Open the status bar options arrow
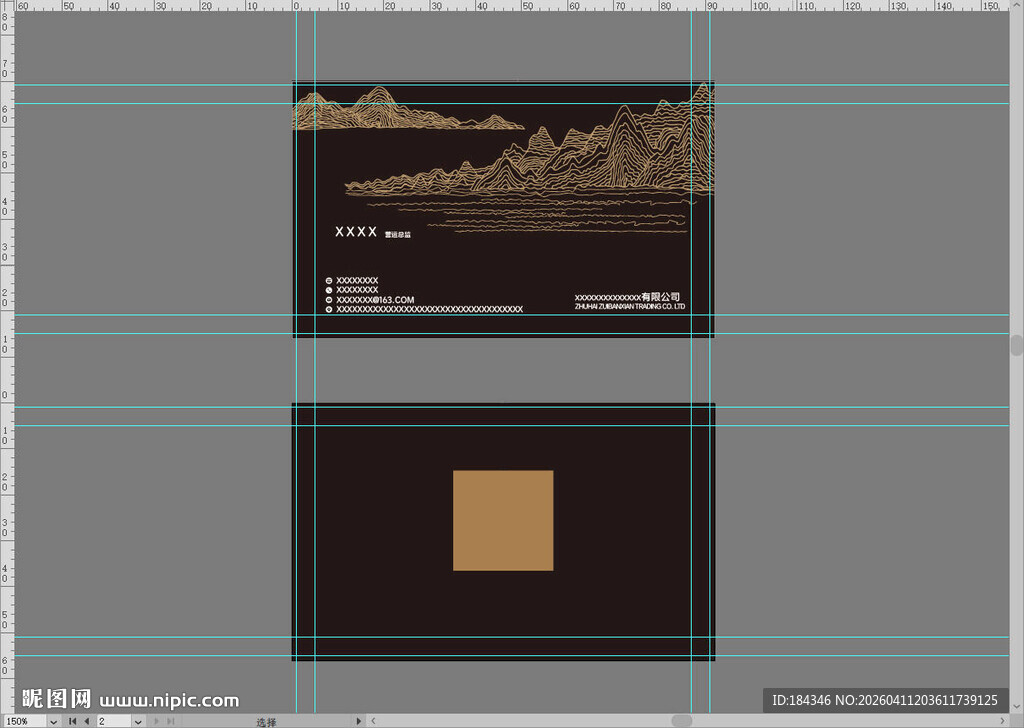The width and height of the screenshot is (1024, 728). (358, 721)
